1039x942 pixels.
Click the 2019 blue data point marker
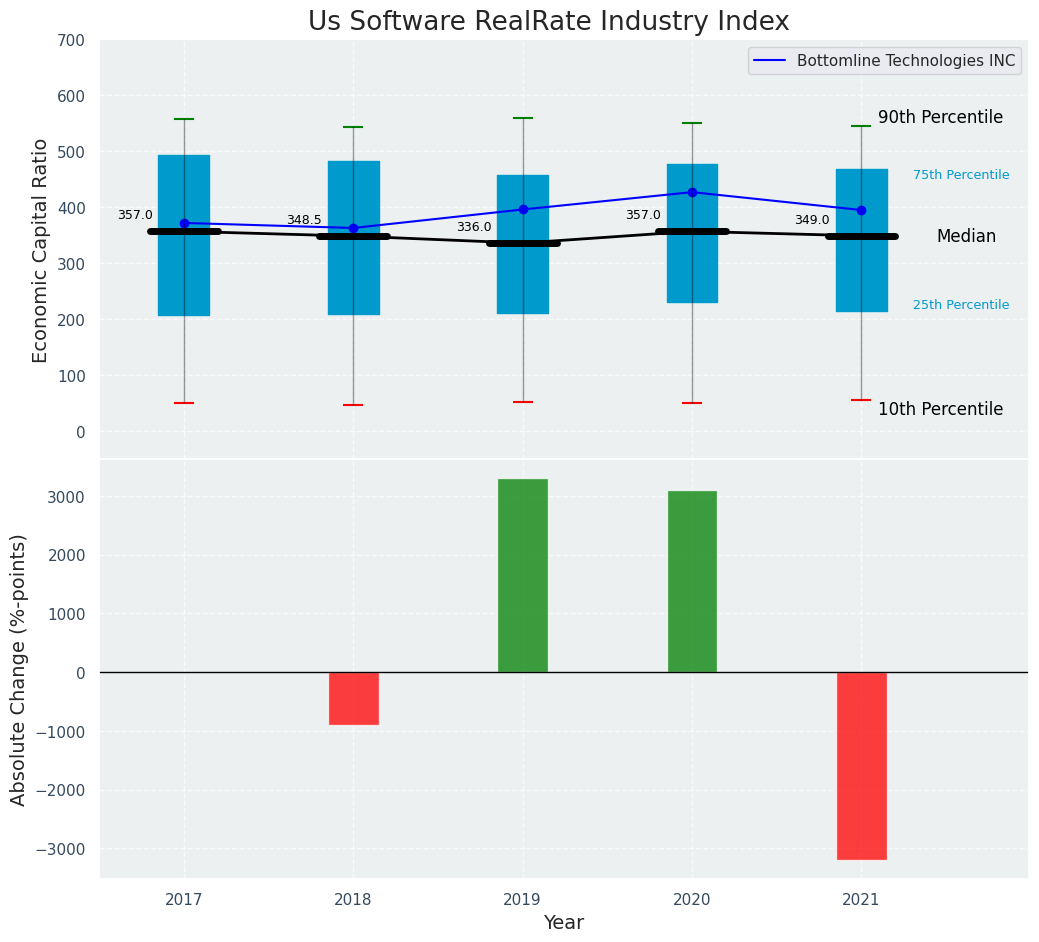pos(523,210)
